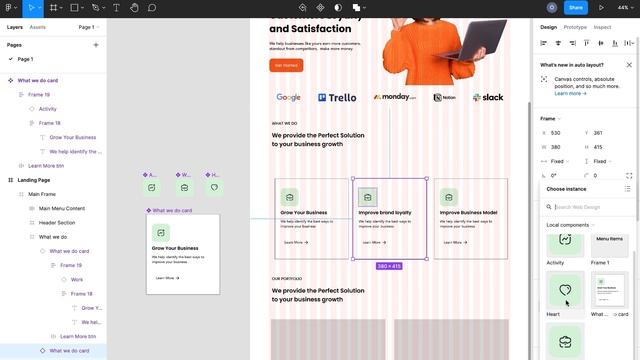The height and width of the screenshot is (360, 640).
Task: Click Learn More in Improve brand loyalty card
Action: tap(374, 242)
